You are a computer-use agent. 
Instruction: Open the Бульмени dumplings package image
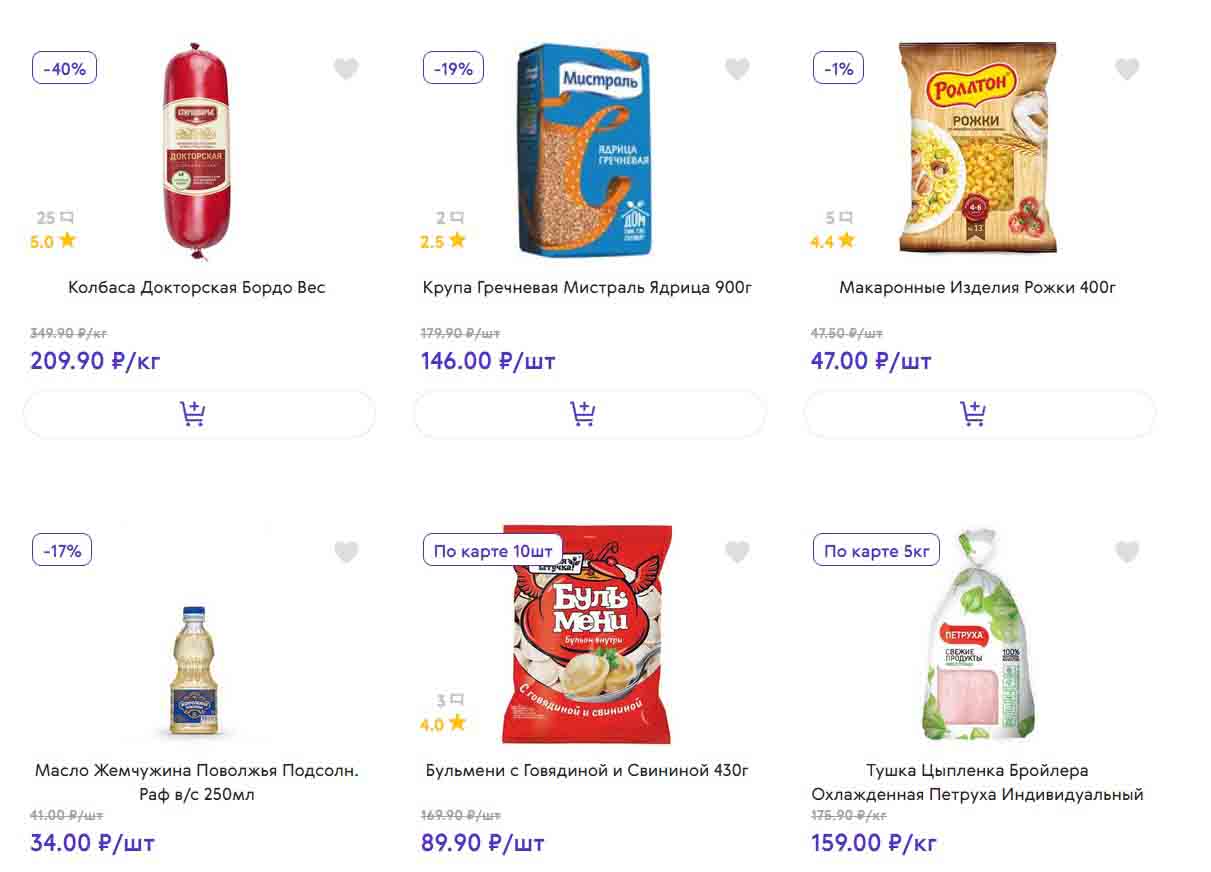pyautogui.click(x=587, y=634)
